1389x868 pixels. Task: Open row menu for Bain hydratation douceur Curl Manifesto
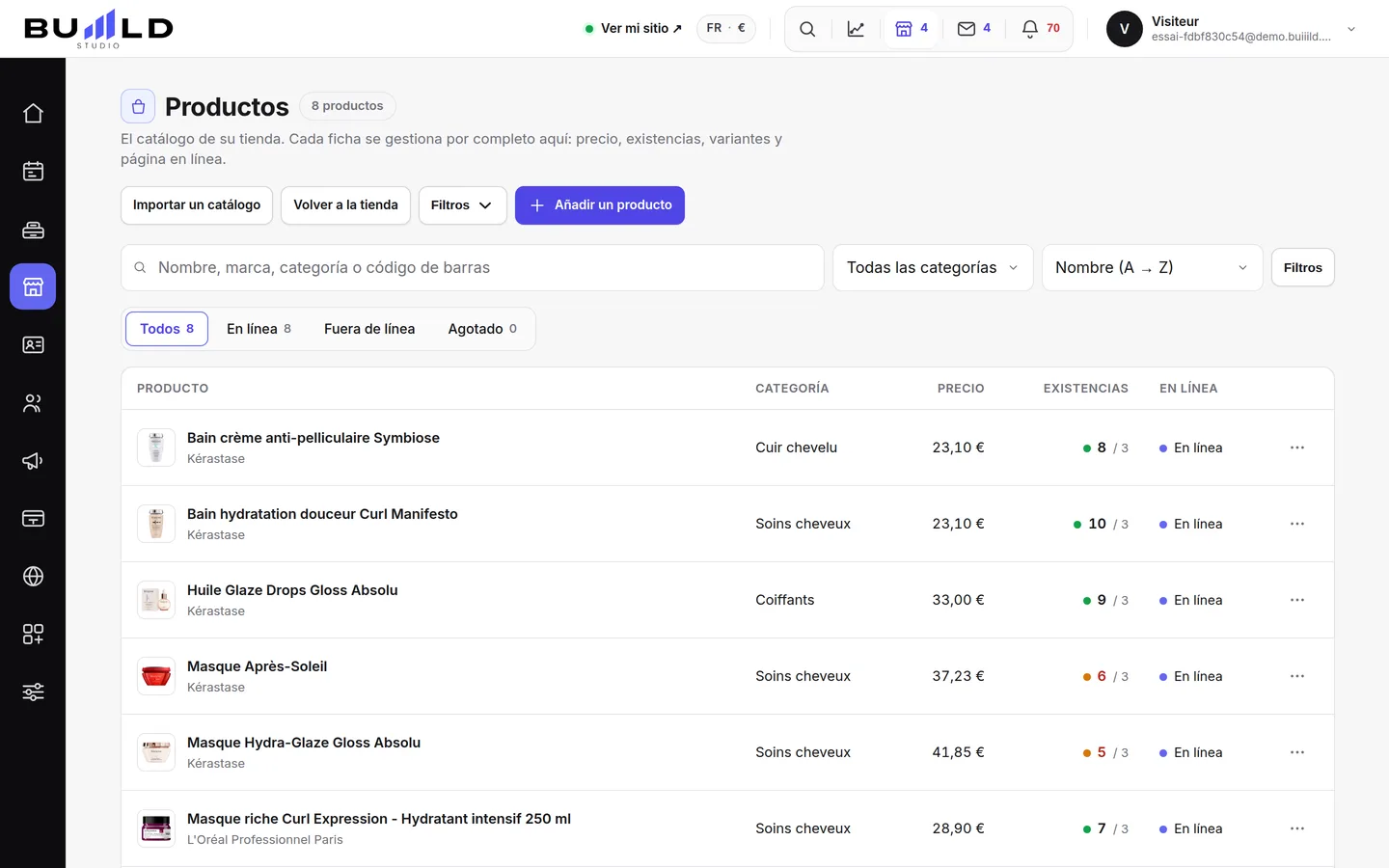coord(1297,524)
